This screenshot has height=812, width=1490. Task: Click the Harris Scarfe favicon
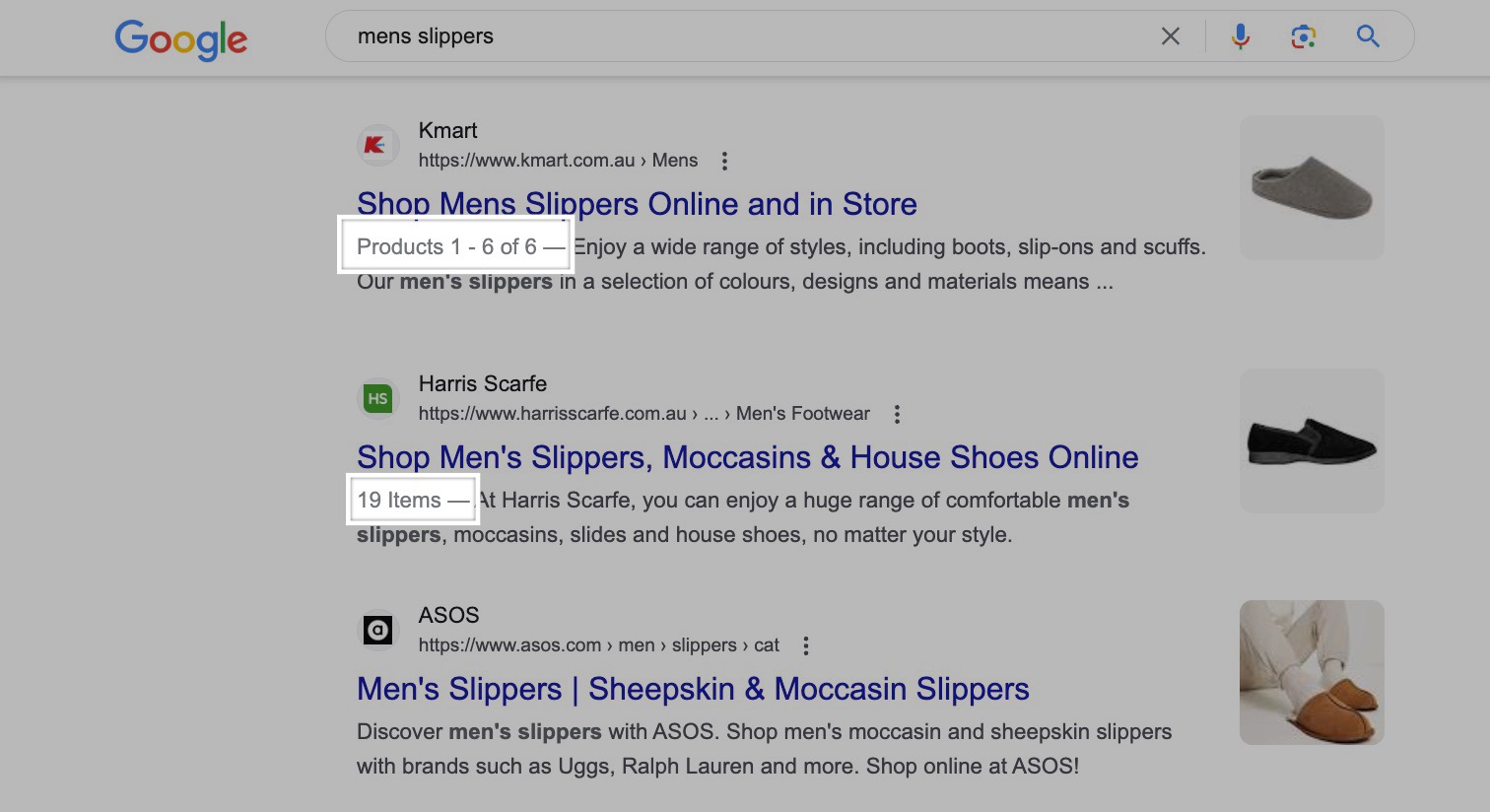(377, 399)
